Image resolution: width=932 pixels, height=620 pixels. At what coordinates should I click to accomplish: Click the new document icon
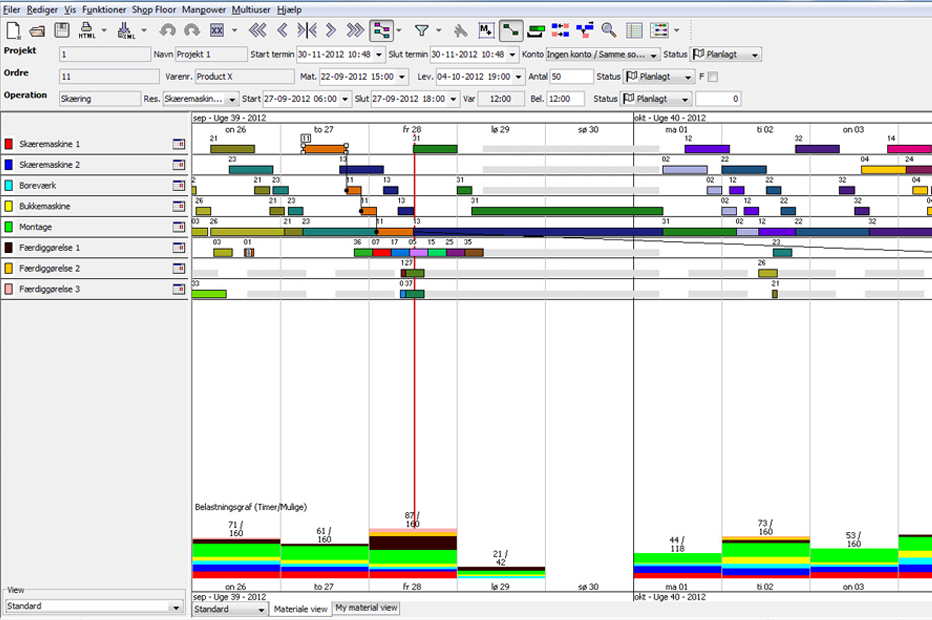[12, 31]
